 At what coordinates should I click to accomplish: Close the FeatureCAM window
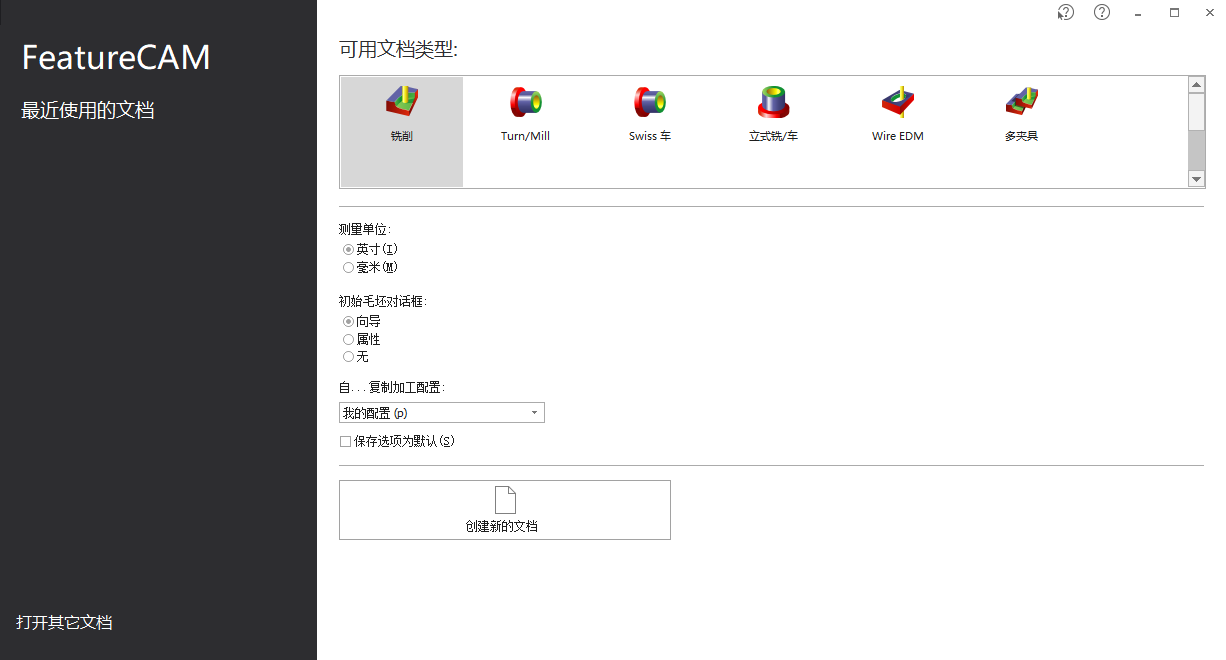click(x=1210, y=13)
